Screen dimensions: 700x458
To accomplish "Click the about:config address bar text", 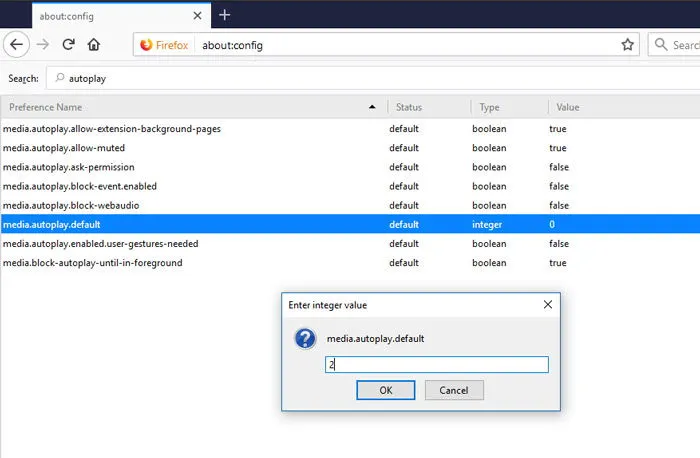I will point(232,45).
